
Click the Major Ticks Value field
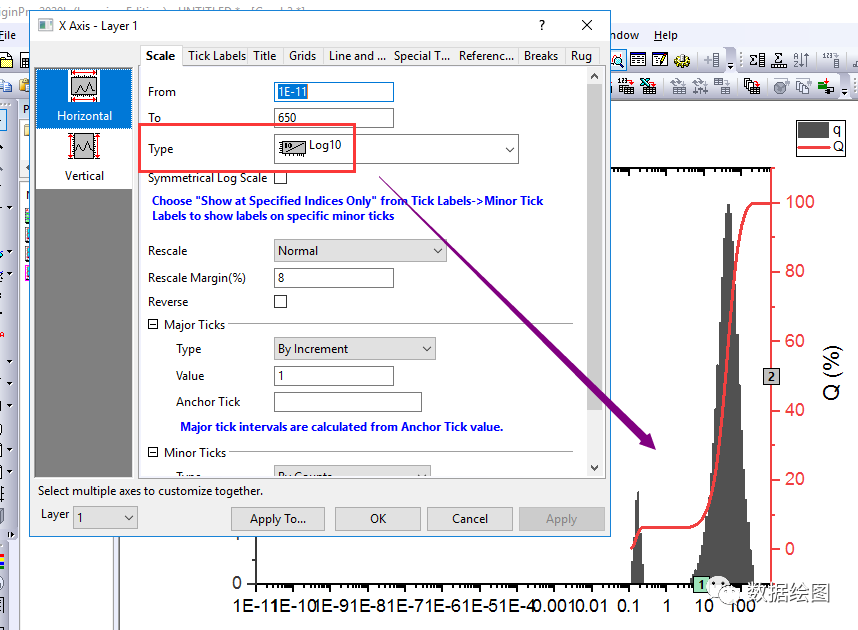coord(333,375)
